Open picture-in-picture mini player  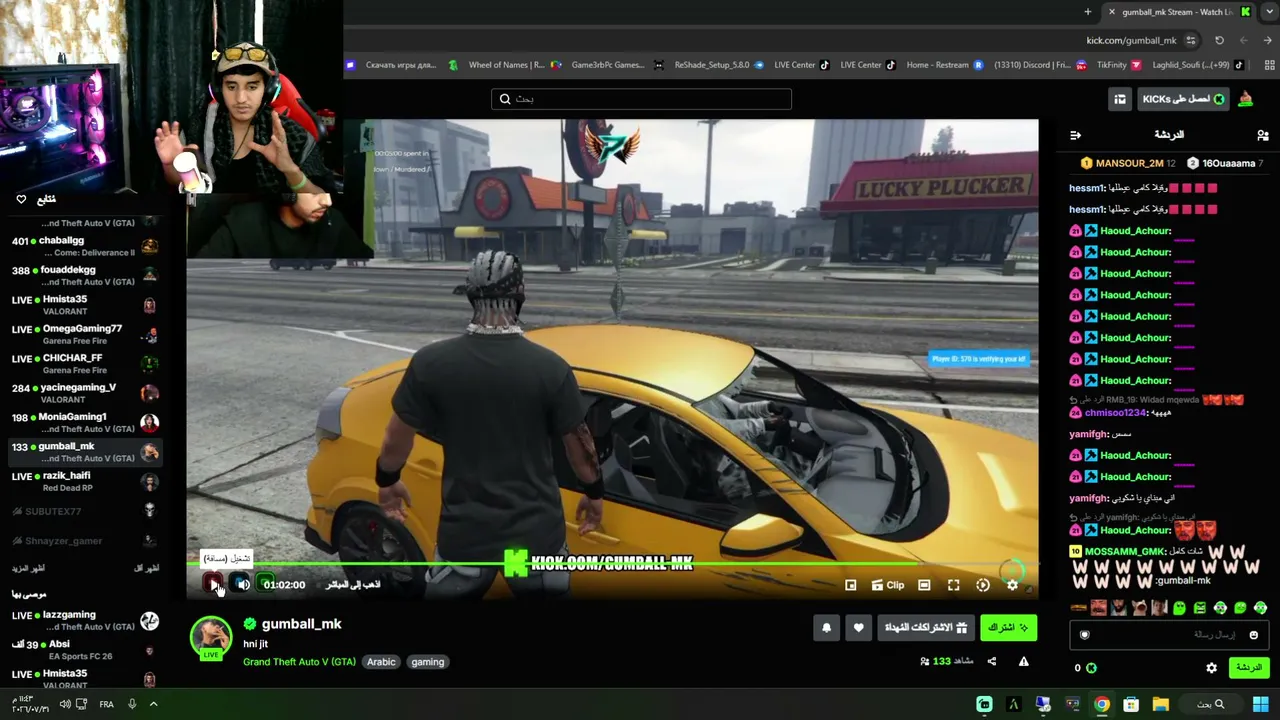click(851, 585)
